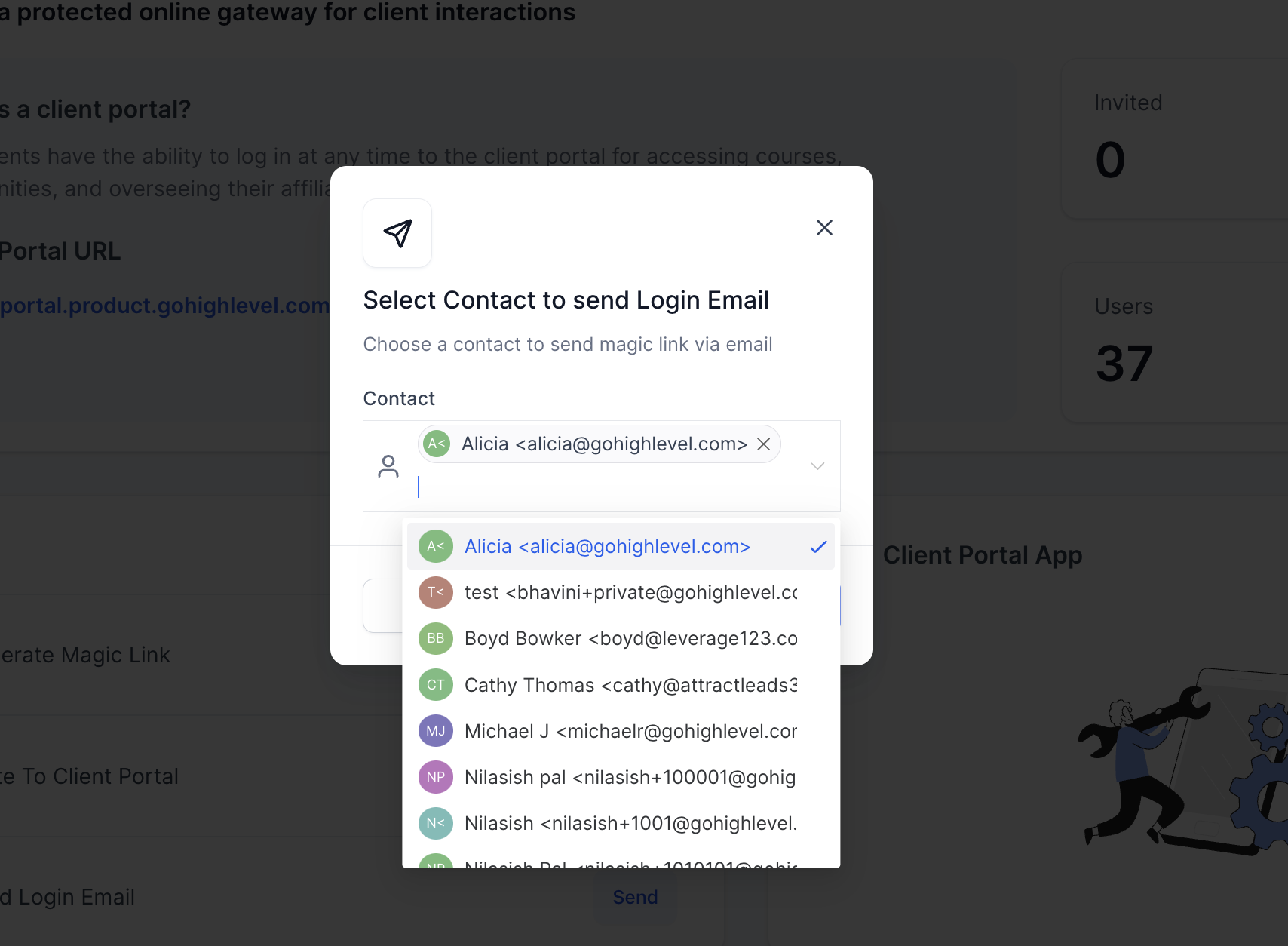Click the Send button for Login Email
This screenshot has width=1288, height=946.
click(x=635, y=897)
